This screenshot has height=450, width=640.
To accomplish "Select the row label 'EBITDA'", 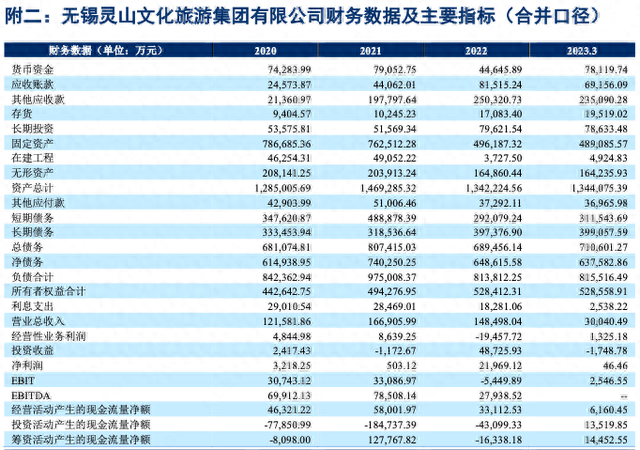I will tap(31, 396).
